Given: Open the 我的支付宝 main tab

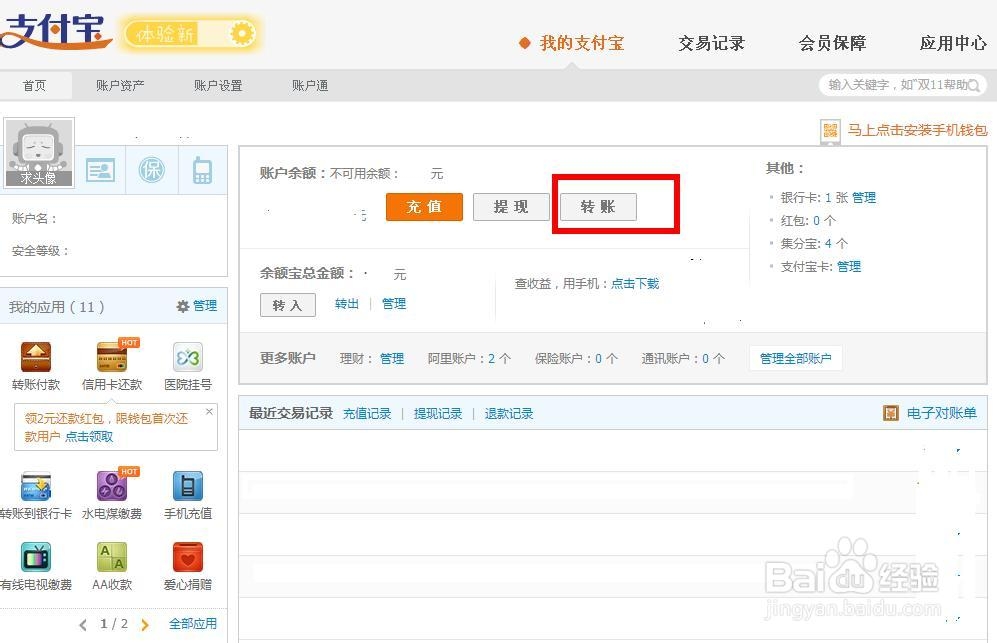Looking at the screenshot, I should (x=582, y=43).
